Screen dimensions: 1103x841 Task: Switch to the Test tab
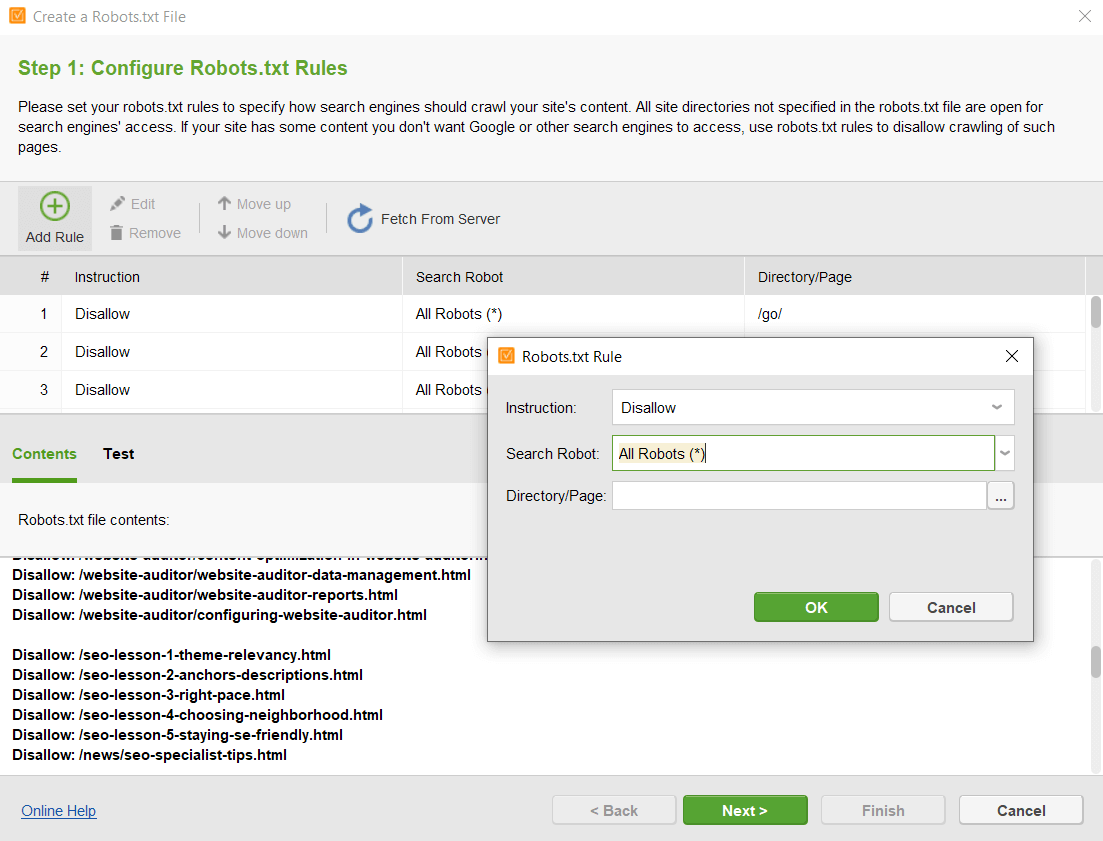coord(118,454)
